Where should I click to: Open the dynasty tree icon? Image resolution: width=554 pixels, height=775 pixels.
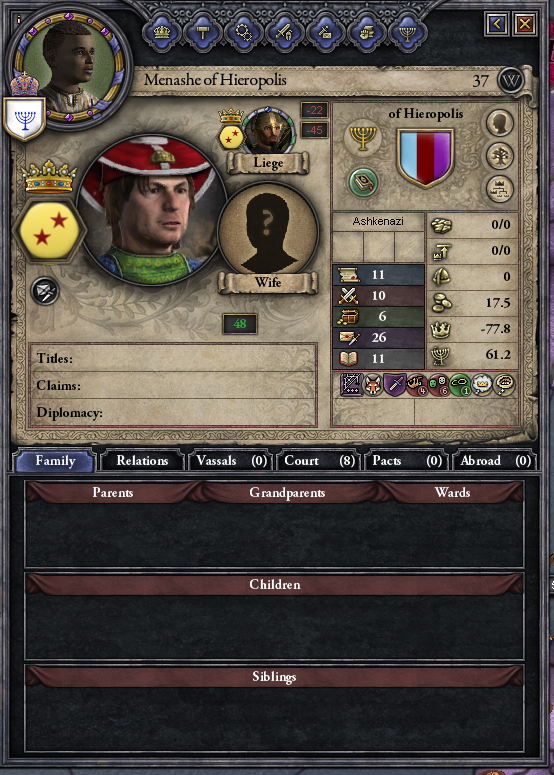click(x=500, y=156)
